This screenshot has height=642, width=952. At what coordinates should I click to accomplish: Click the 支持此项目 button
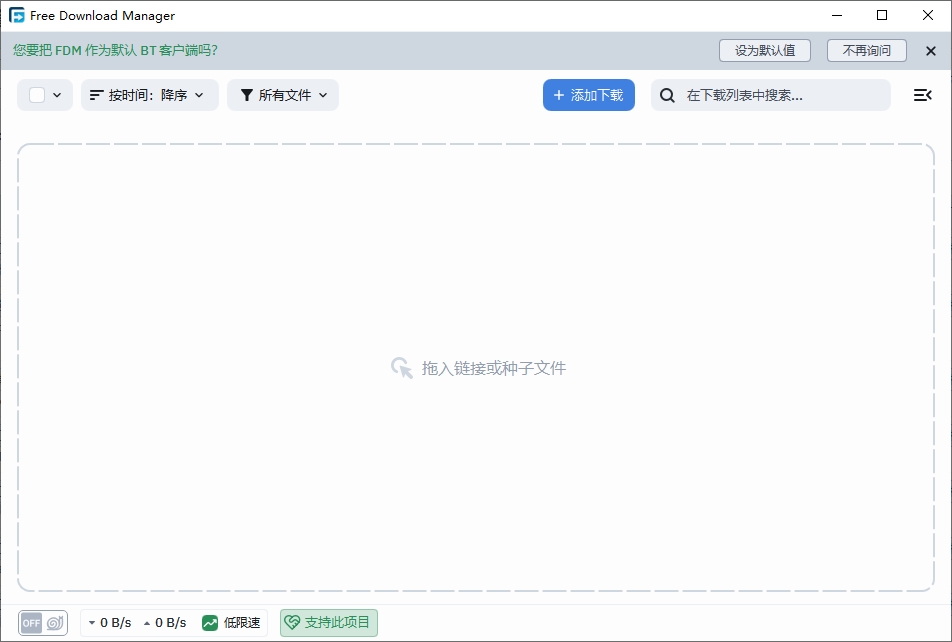click(328, 623)
